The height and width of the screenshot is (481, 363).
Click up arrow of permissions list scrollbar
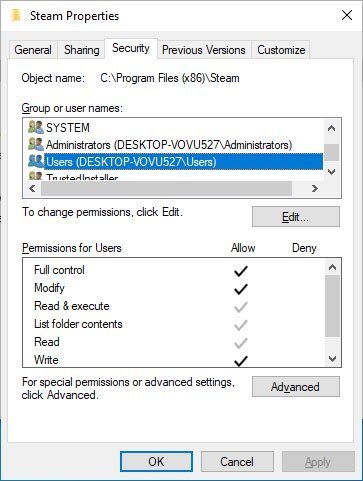coord(332,267)
